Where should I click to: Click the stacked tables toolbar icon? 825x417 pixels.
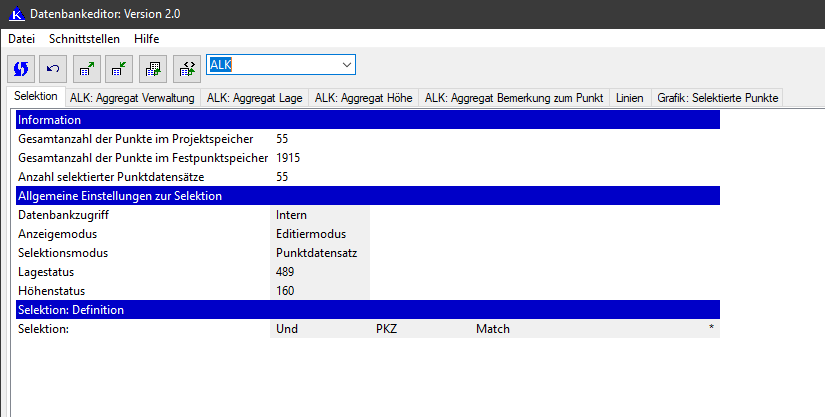pos(153,67)
